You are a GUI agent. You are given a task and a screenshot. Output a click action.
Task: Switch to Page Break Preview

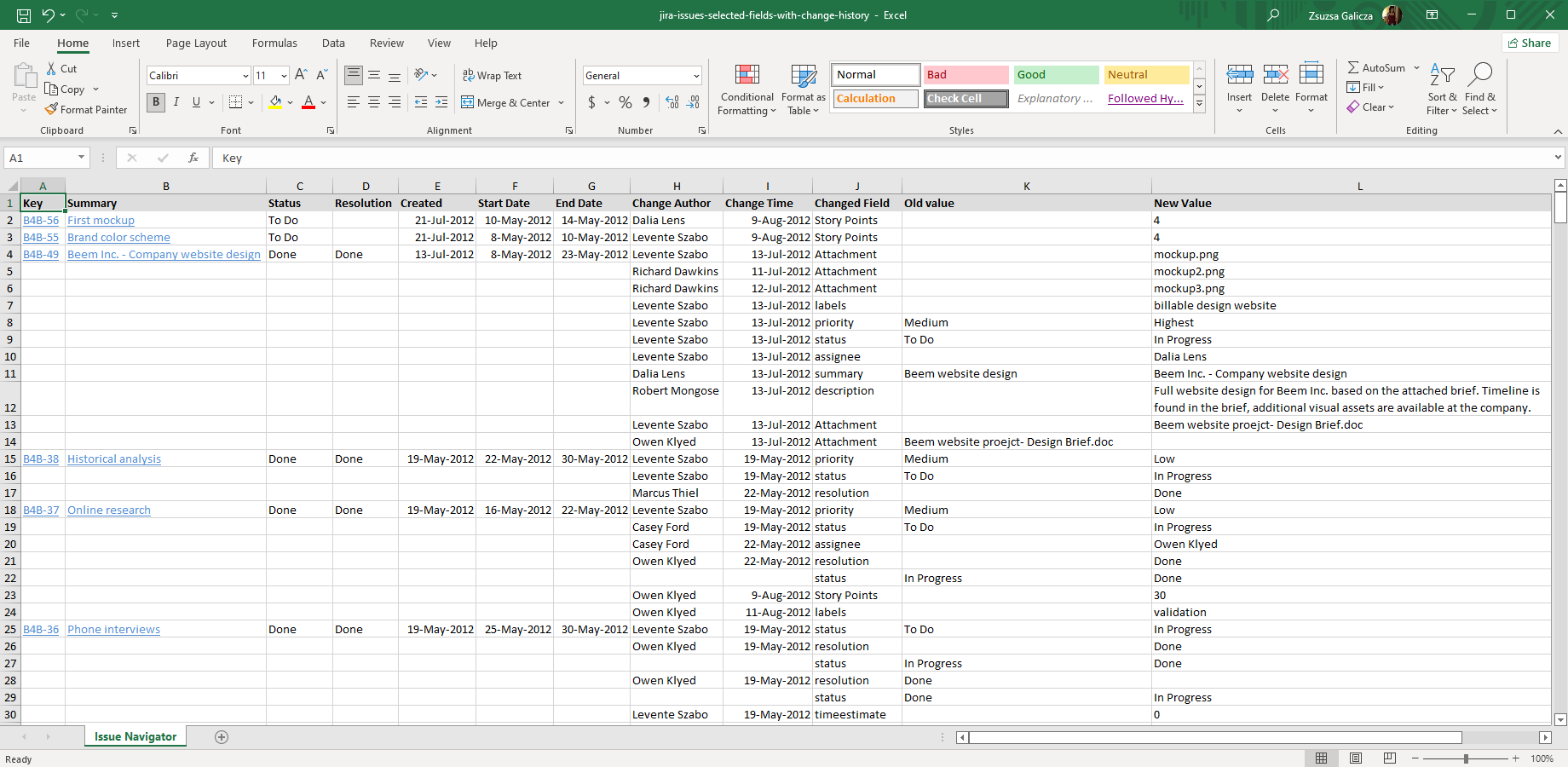tap(1390, 758)
